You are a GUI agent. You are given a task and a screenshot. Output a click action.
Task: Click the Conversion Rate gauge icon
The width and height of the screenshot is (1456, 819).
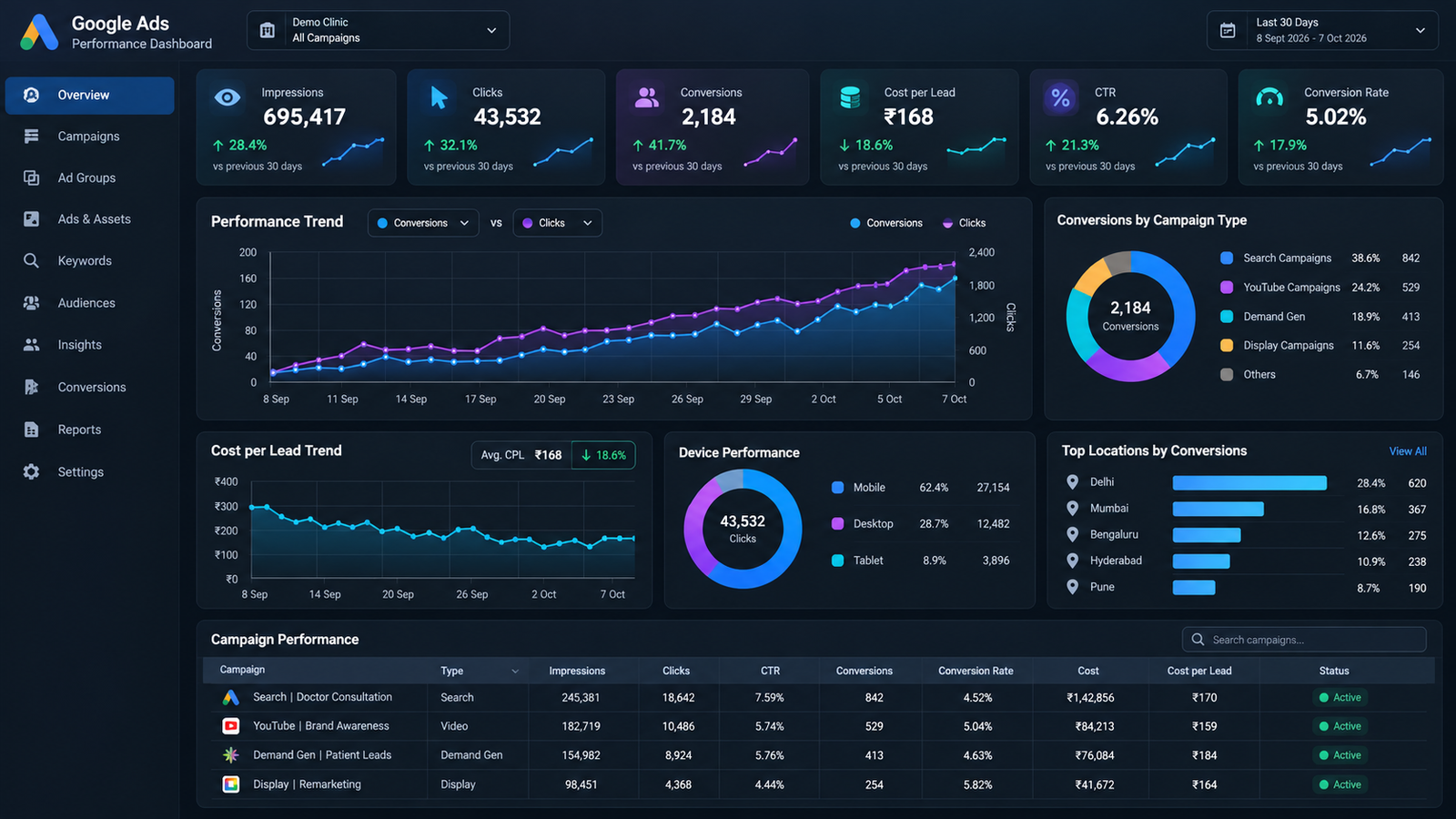coord(1269,97)
